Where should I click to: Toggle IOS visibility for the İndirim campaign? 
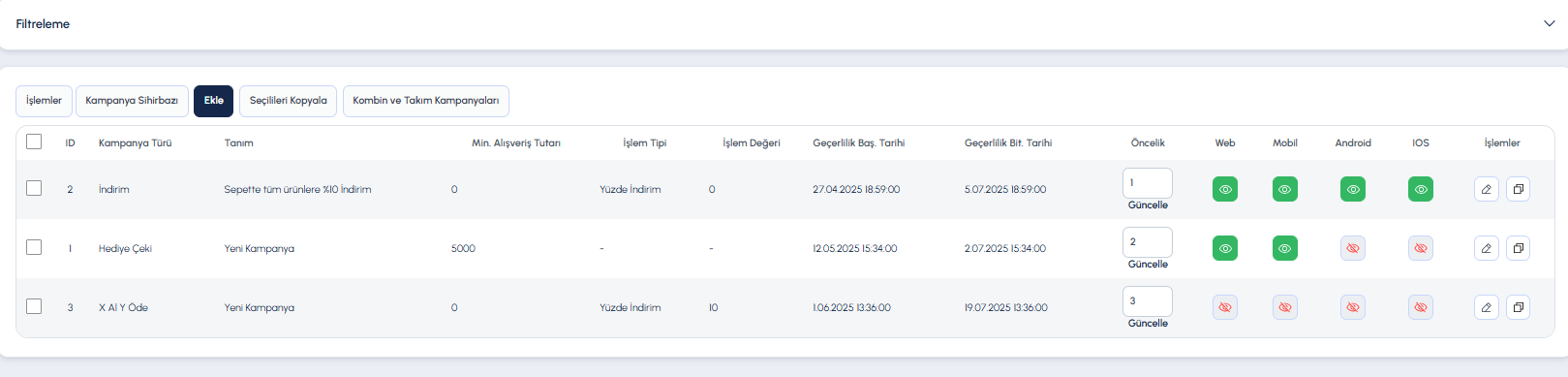(x=1421, y=189)
